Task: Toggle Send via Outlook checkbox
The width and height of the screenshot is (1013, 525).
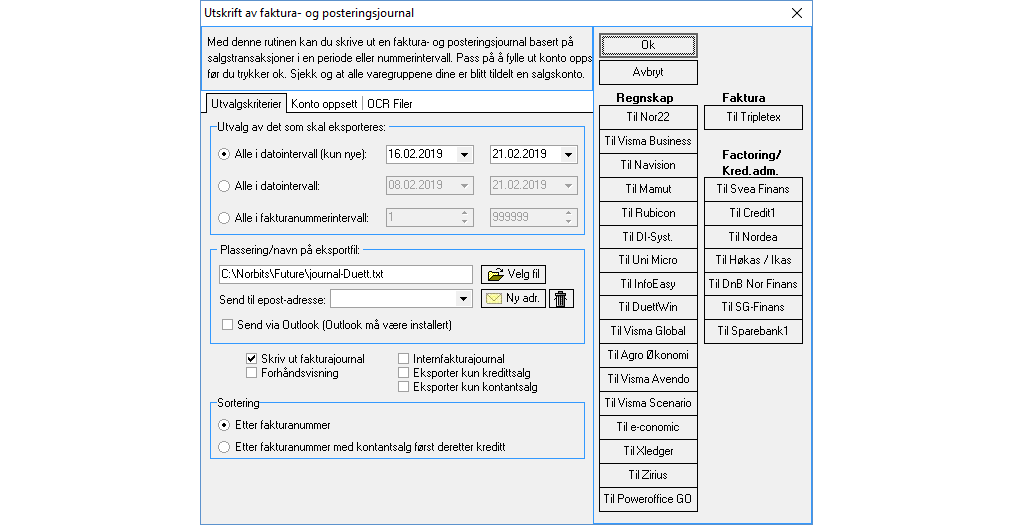Action: tap(227, 325)
